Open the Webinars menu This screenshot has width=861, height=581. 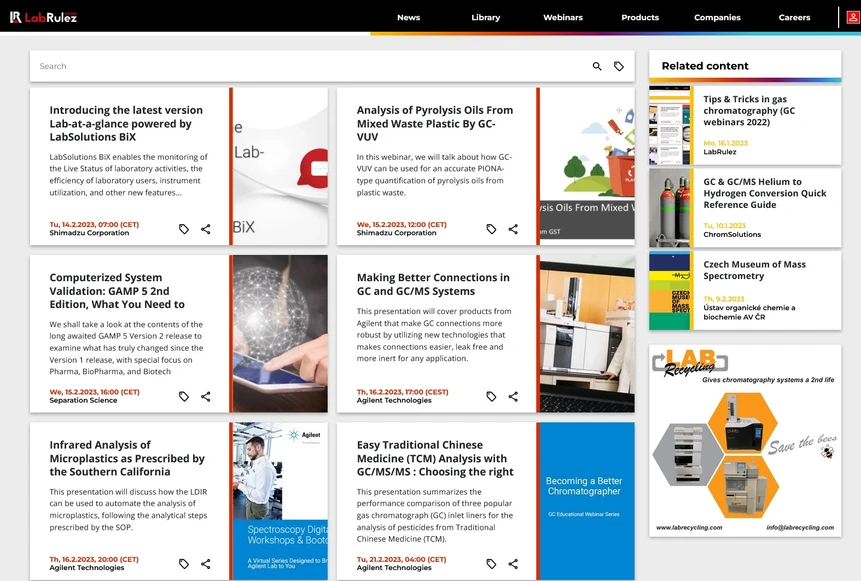pyautogui.click(x=563, y=18)
